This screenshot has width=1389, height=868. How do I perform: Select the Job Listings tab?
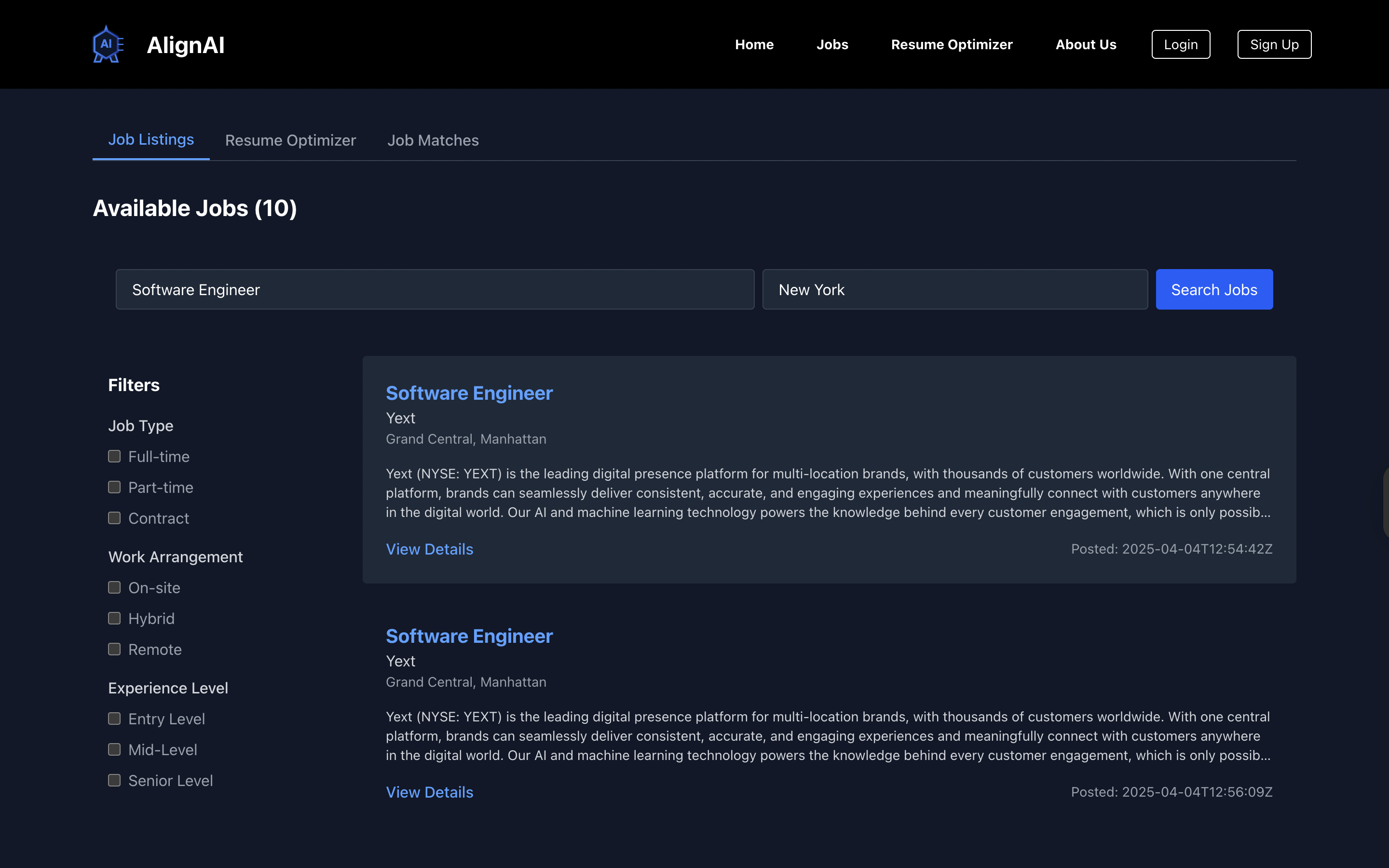coord(151,139)
